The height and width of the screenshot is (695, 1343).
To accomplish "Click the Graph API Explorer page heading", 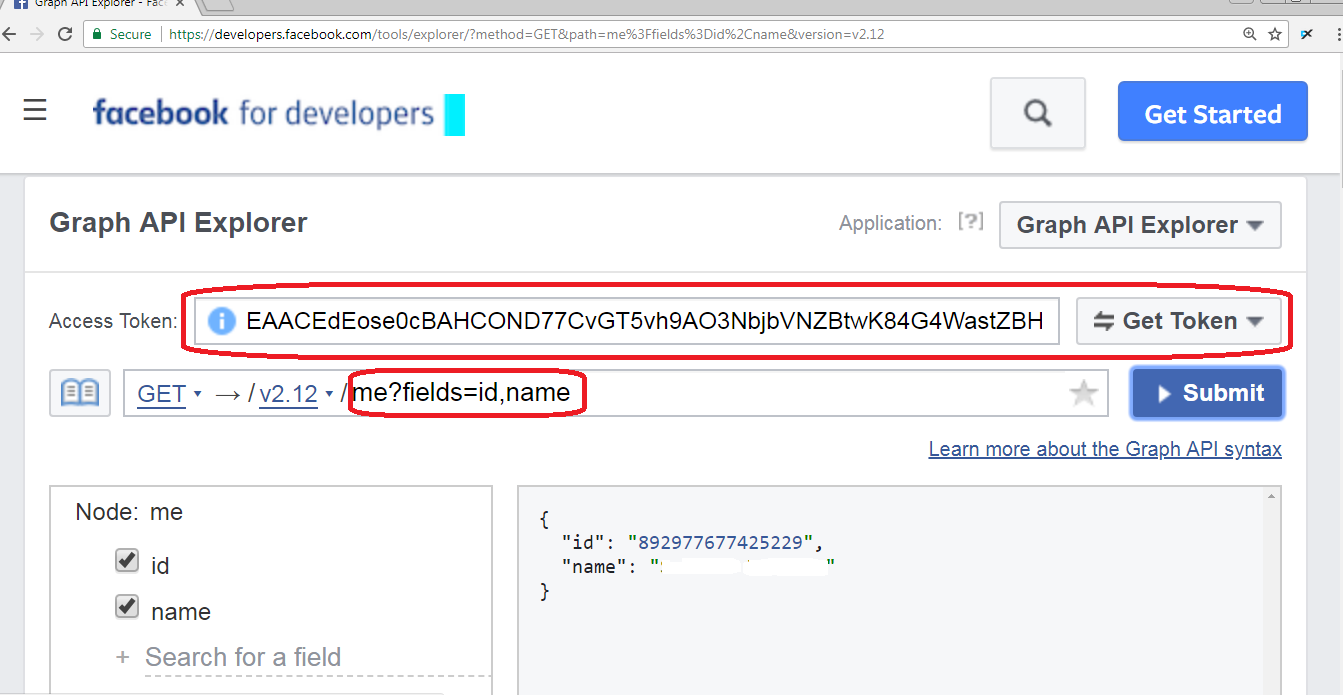I will 178,222.
